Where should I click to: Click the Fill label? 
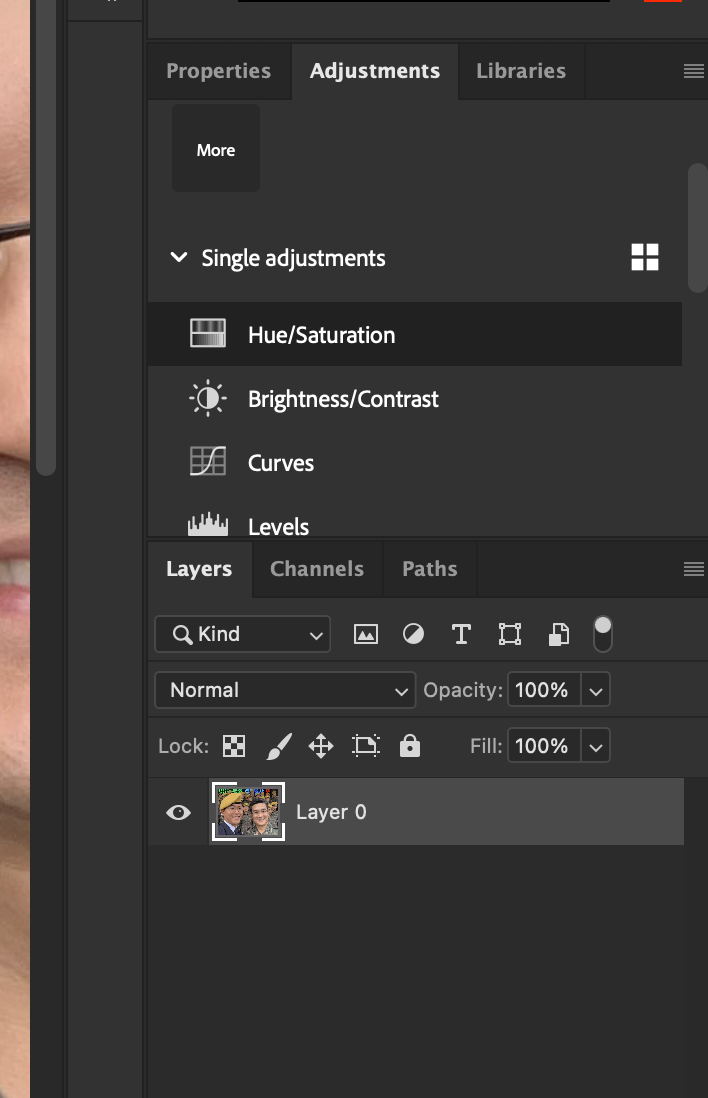pos(486,746)
